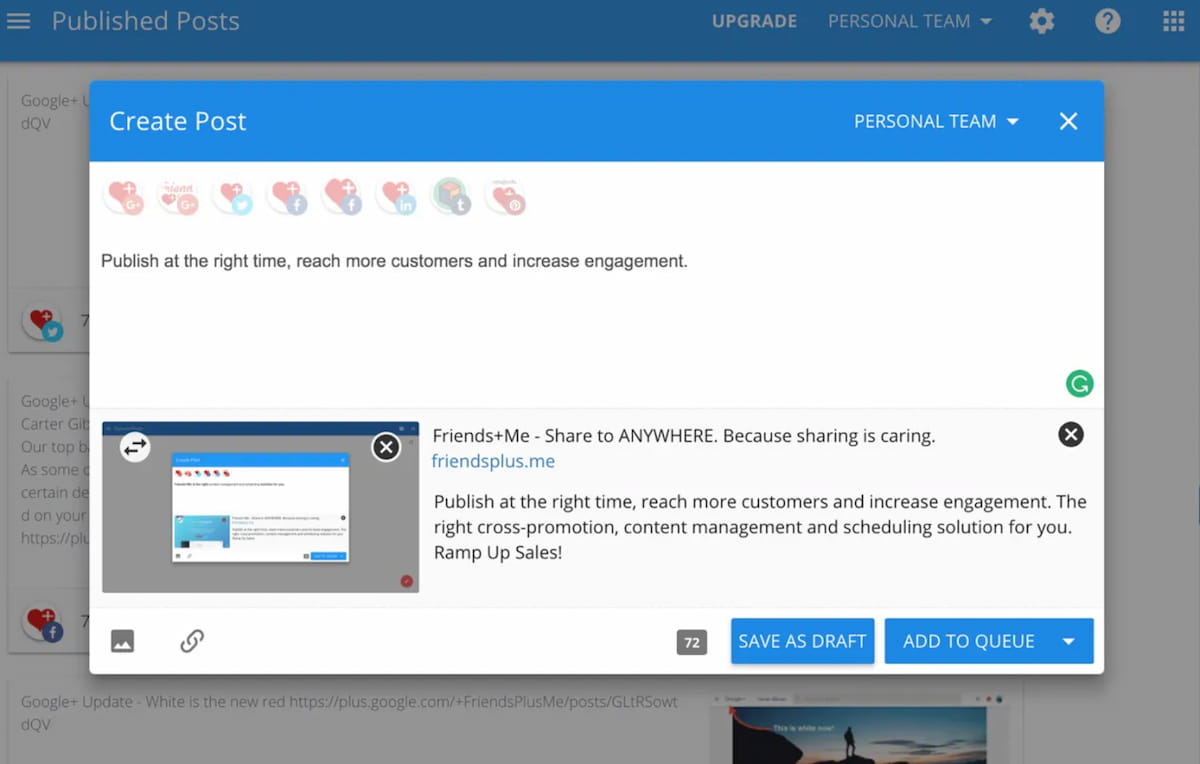1200x764 pixels.
Task: Open the app launcher grid icon
Action: click(1171, 21)
